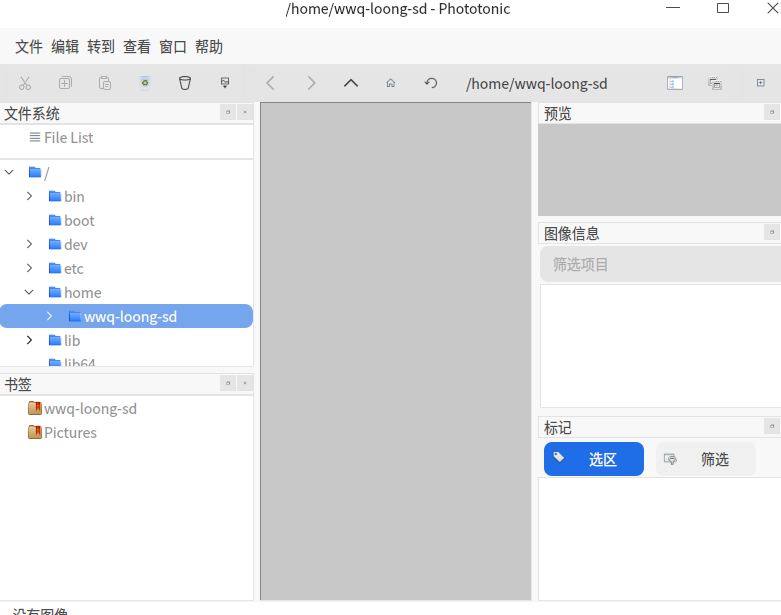Image resolution: width=781 pixels, height=615 pixels.
Task: Select the lib folder in tree
Action: tap(72, 340)
